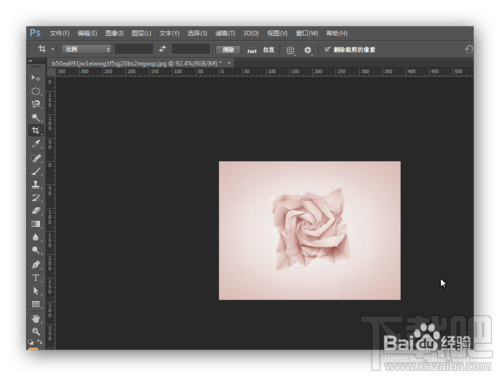
Task: Select the Zoom tool
Action: coord(36,331)
